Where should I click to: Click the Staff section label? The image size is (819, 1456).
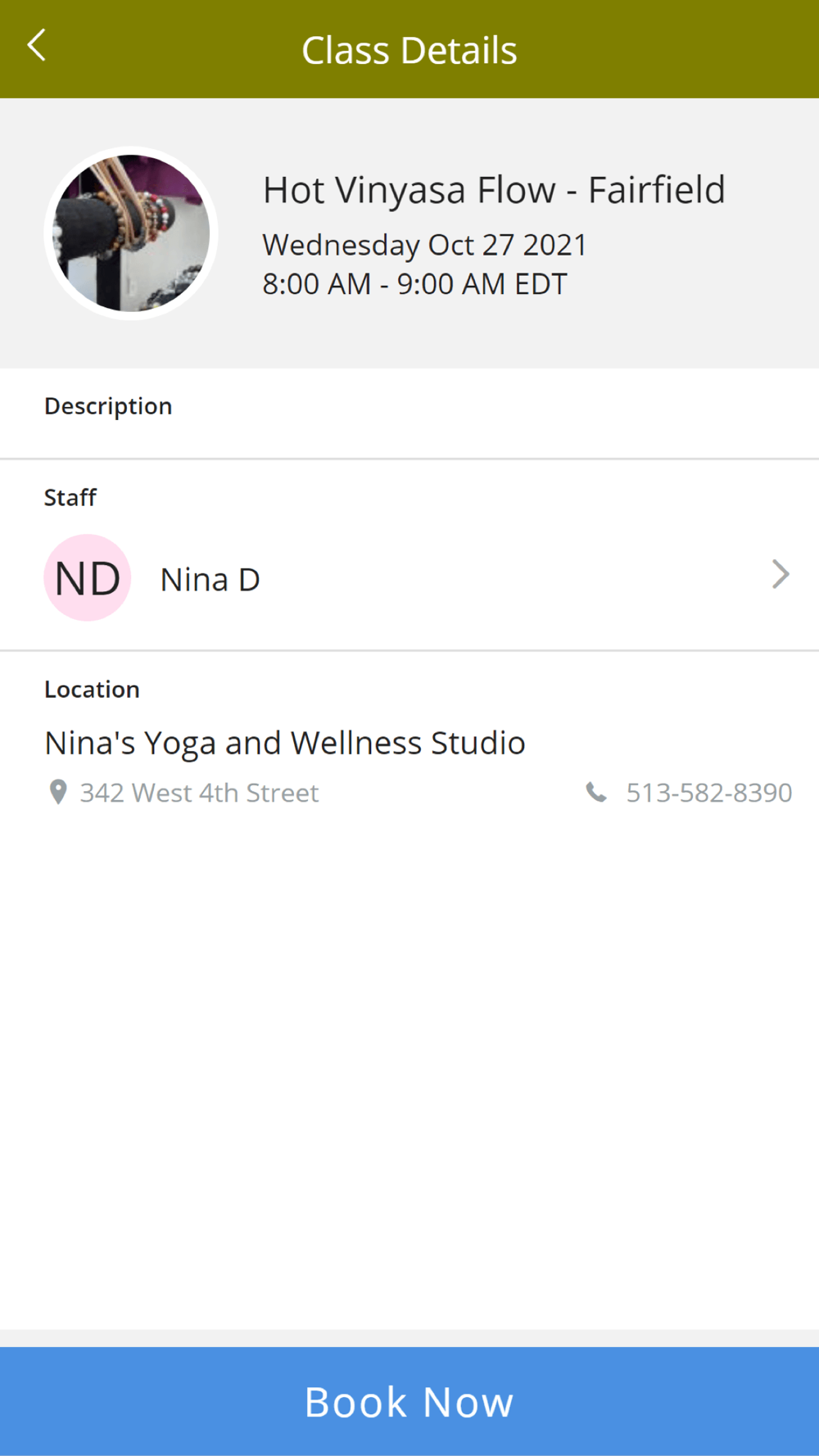coord(70,498)
